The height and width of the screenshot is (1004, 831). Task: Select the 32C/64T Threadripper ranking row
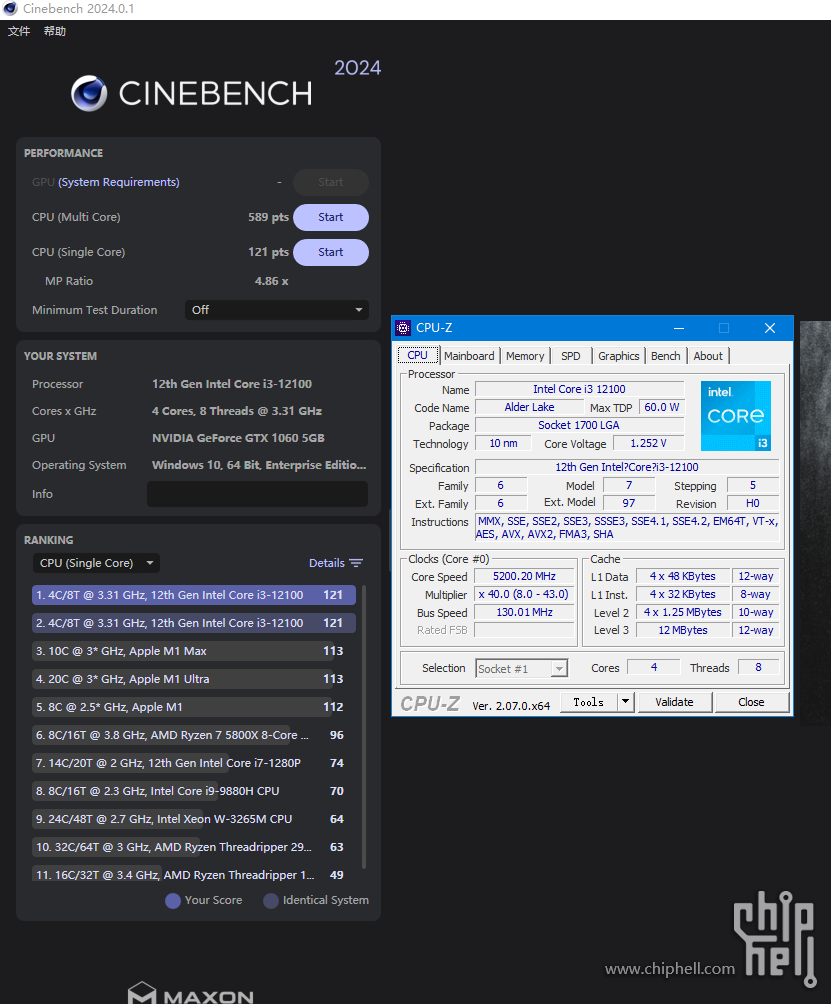[193, 847]
